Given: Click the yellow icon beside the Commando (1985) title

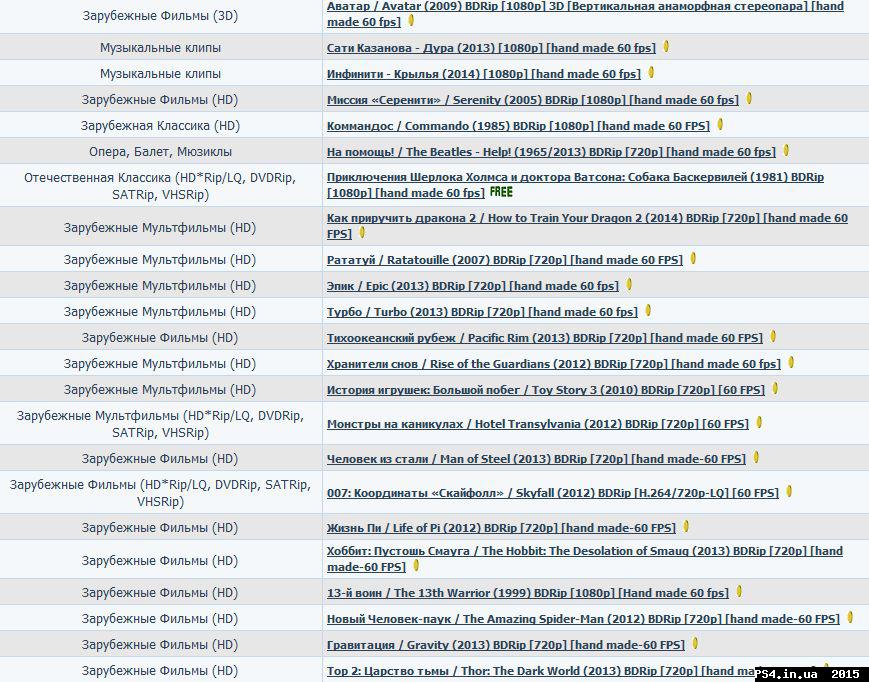Looking at the screenshot, I should (x=720, y=125).
